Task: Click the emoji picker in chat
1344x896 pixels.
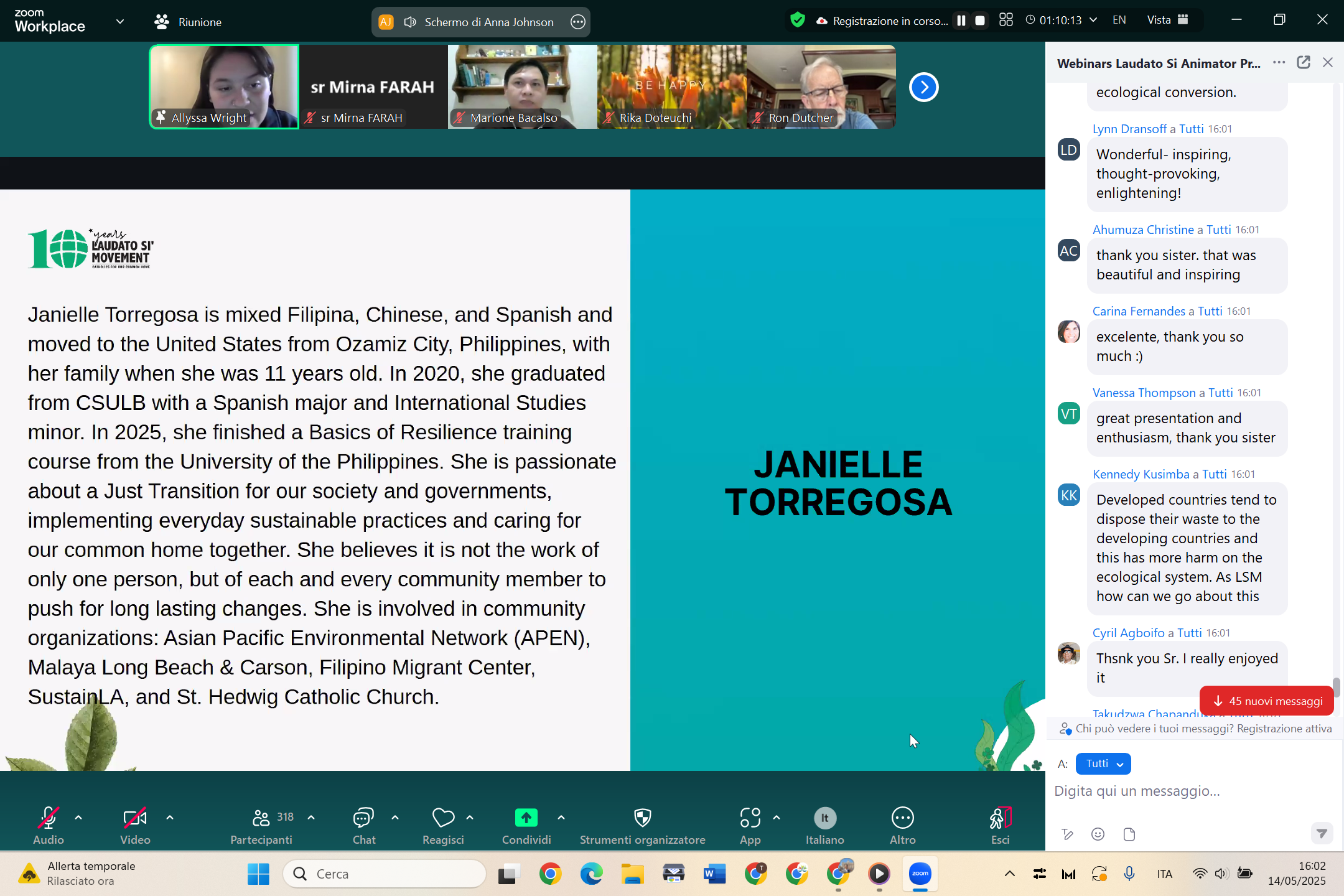Action: pyautogui.click(x=1098, y=834)
